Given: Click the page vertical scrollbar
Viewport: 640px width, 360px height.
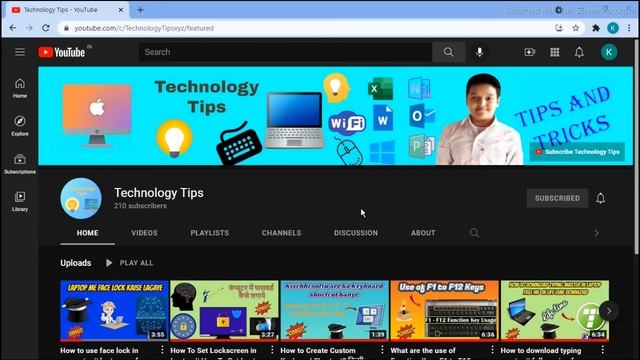Looking at the screenshot, I should tap(636, 147).
